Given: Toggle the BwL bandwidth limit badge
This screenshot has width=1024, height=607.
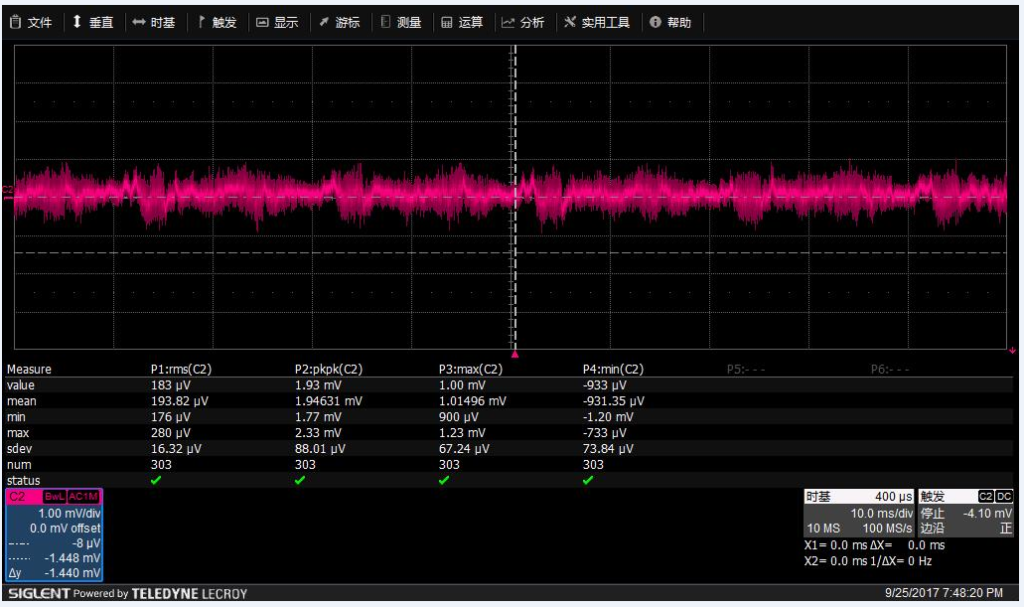Looking at the screenshot, I should (54, 497).
